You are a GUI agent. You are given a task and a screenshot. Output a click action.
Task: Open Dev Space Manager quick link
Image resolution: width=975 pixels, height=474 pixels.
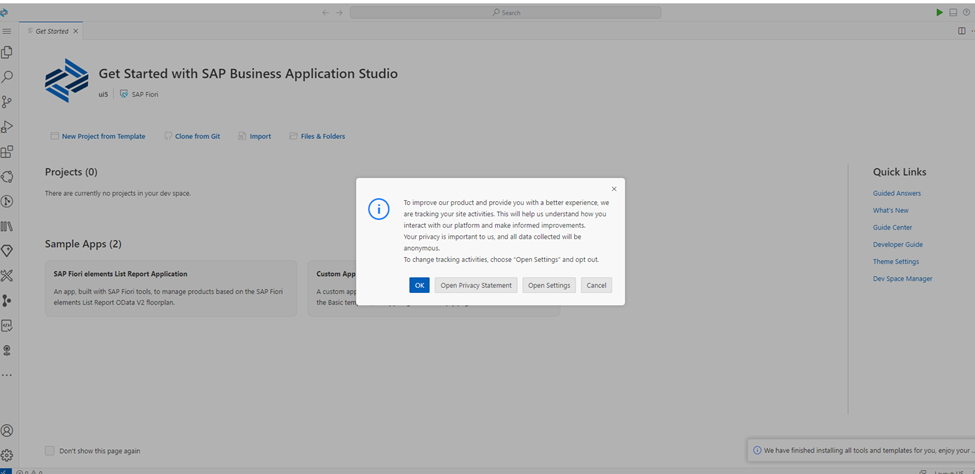(x=902, y=279)
